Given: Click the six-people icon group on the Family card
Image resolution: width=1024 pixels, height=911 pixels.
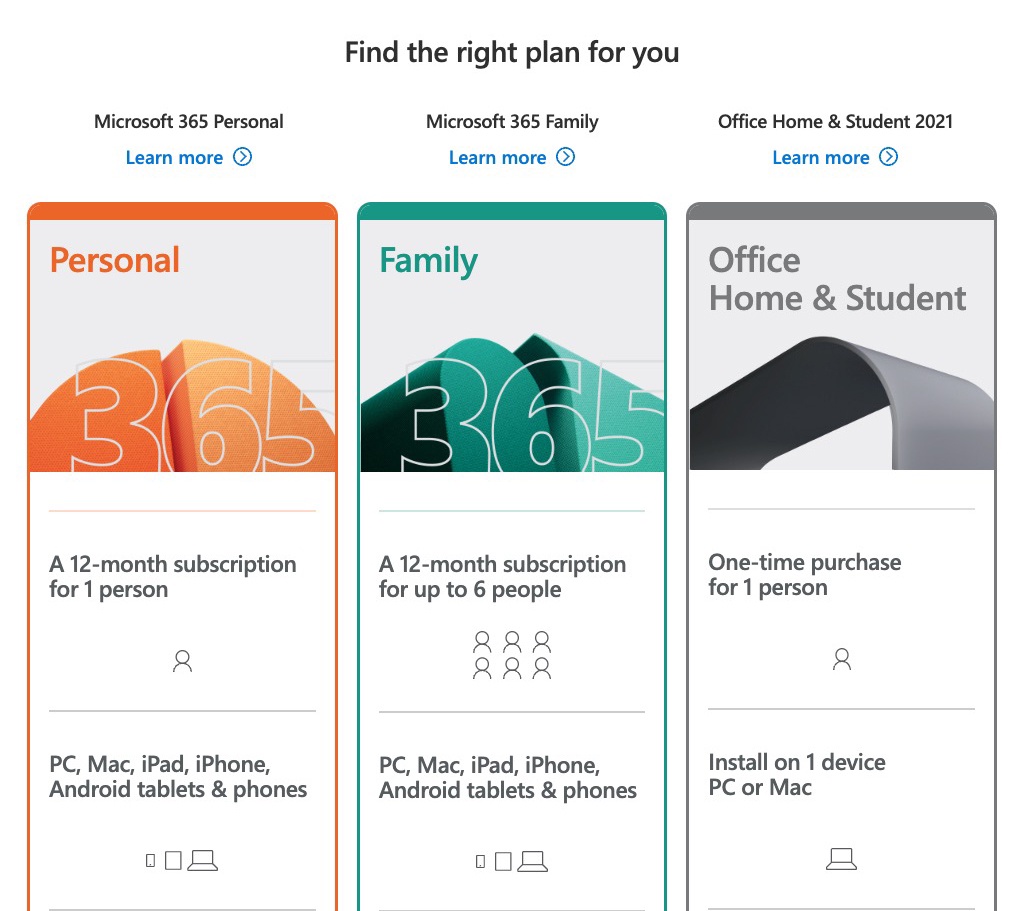Looking at the screenshot, I should [512, 655].
